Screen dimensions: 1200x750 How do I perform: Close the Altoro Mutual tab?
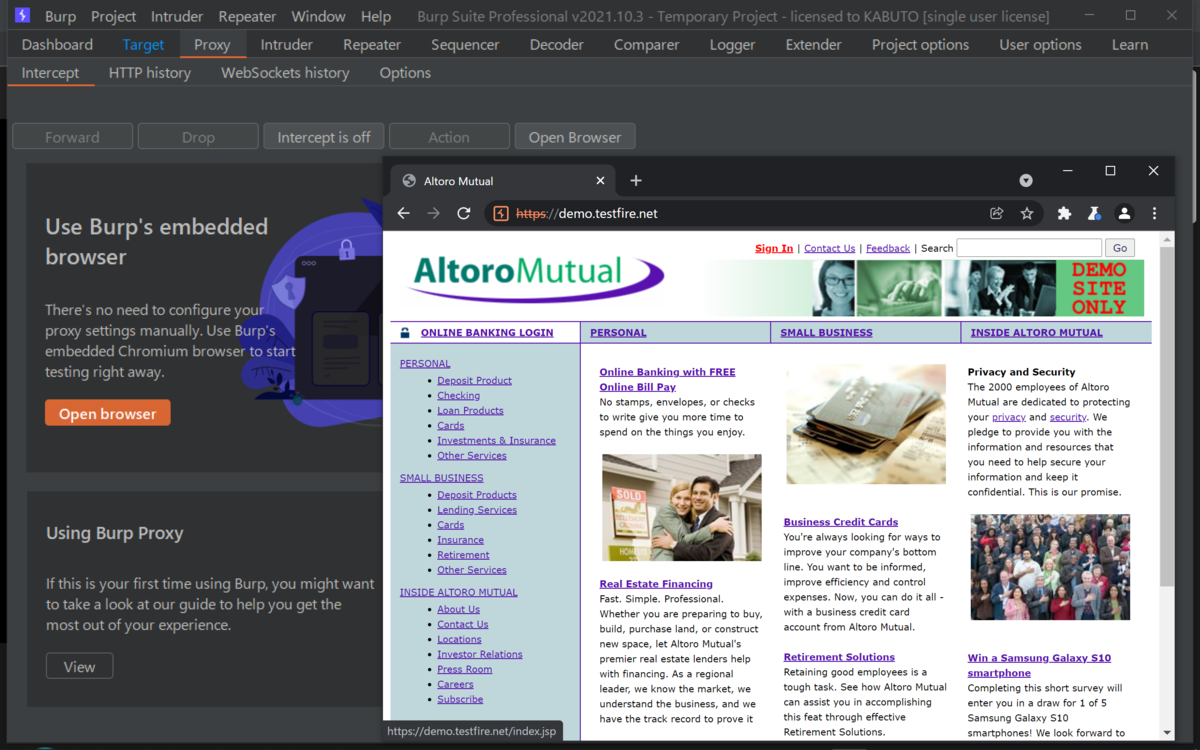pyautogui.click(x=600, y=181)
